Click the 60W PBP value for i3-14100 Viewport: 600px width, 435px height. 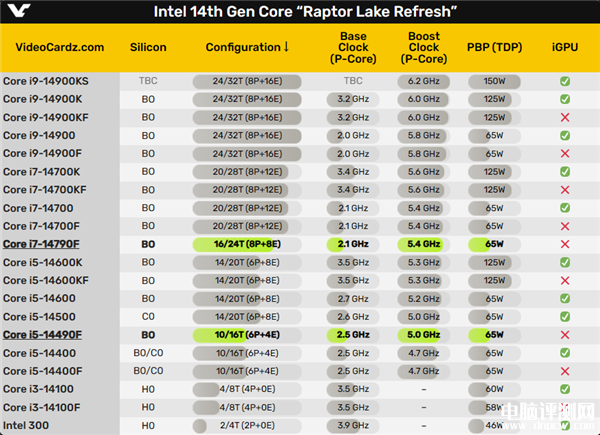pyautogui.click(x=494, y=389)
